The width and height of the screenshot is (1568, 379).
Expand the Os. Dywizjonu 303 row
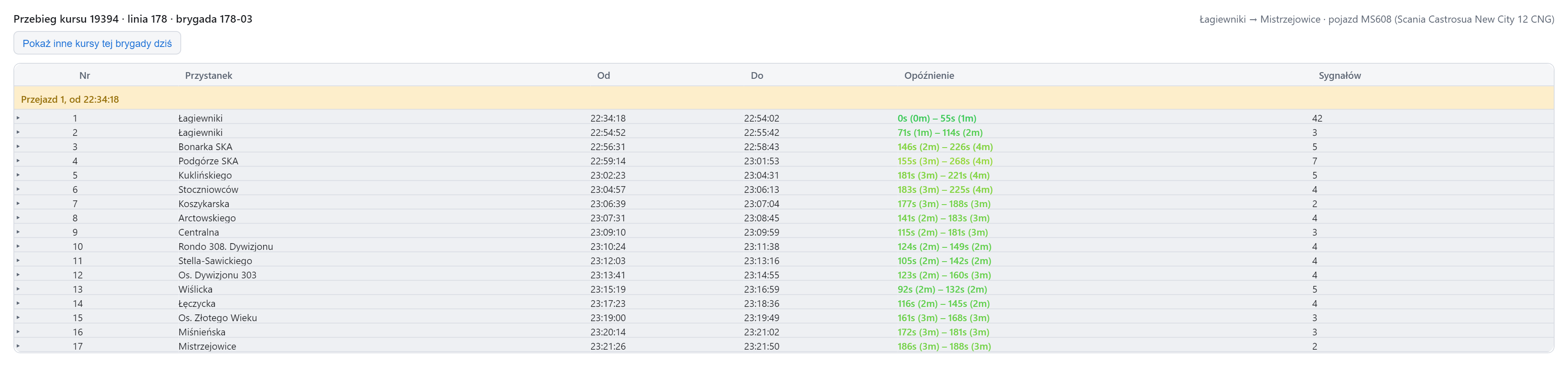coord(18,275)
